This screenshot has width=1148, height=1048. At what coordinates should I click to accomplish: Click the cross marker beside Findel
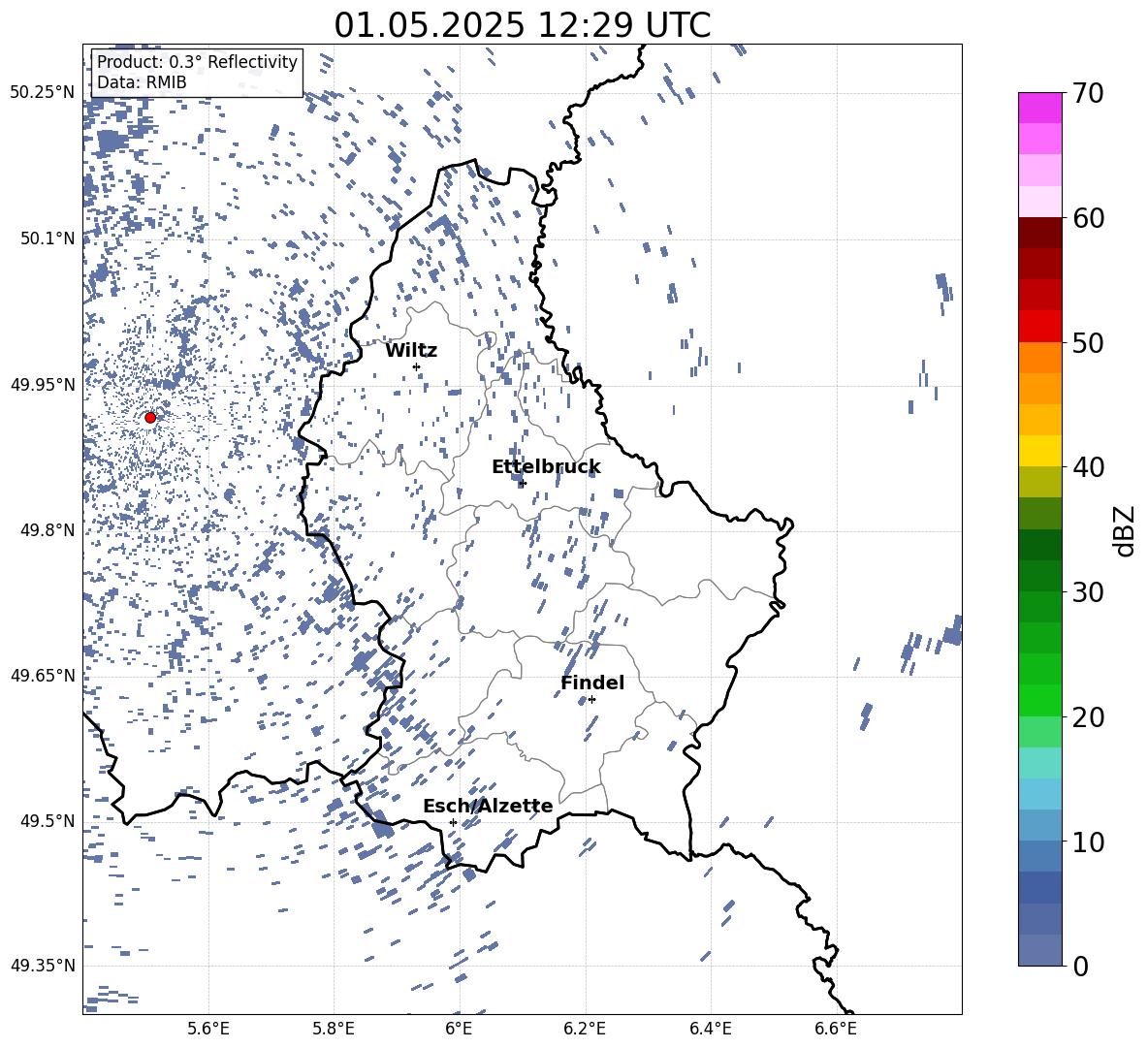coord(591,700)
